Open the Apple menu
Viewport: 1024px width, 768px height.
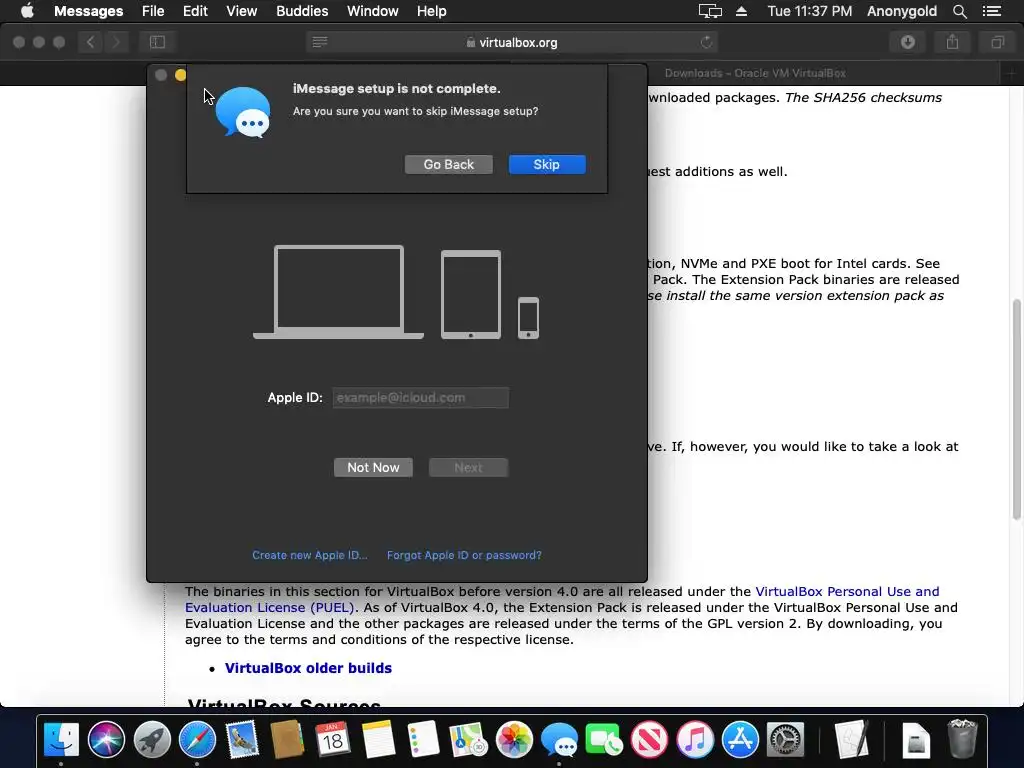point(27,11)
